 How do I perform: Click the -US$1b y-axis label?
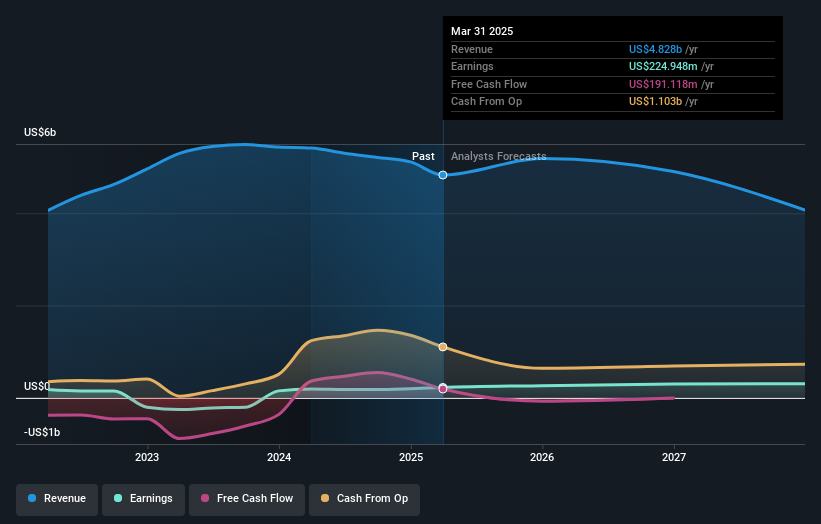[x=42, y=432]
